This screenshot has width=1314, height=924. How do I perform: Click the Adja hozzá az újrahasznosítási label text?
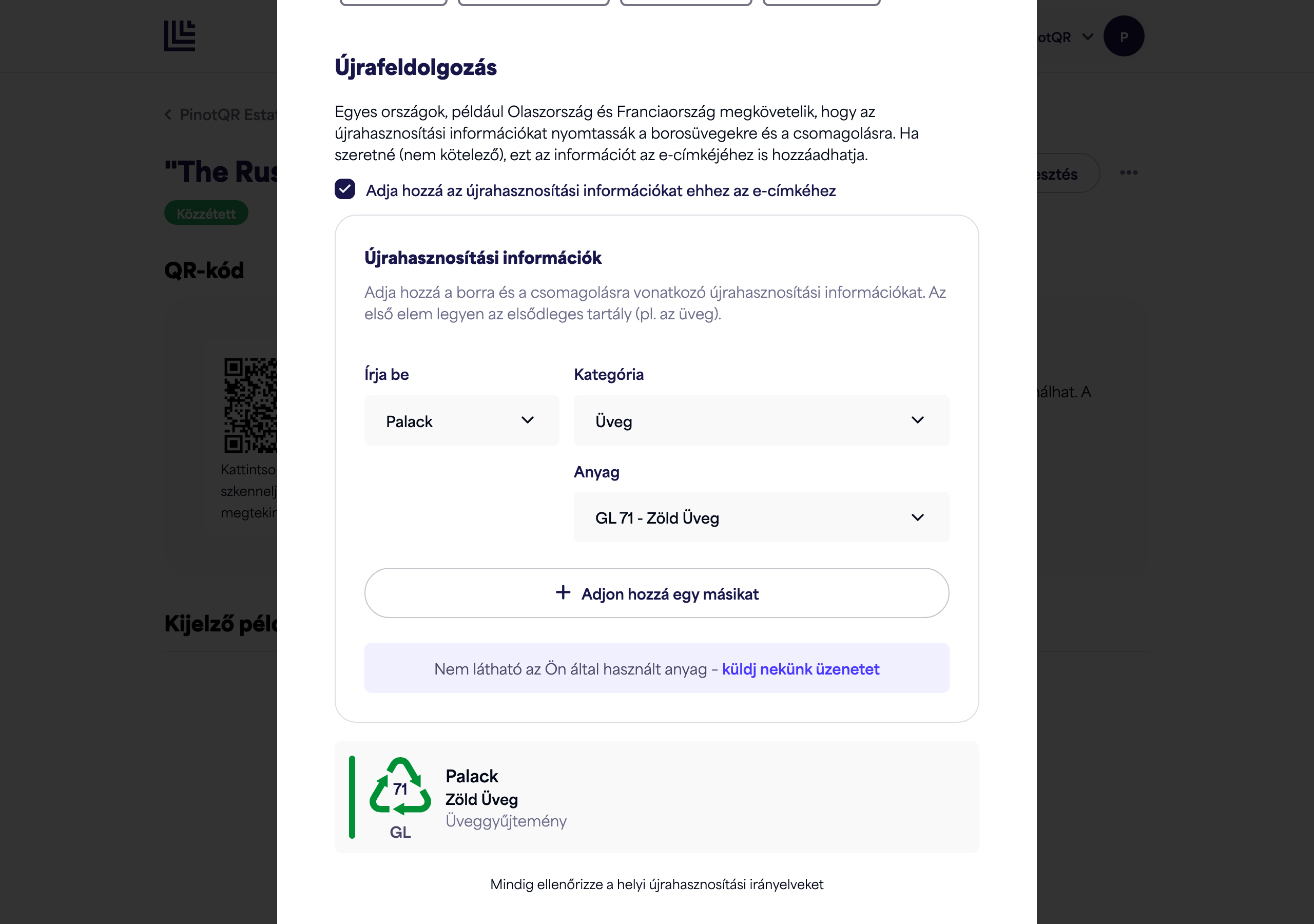pos(601,190)
